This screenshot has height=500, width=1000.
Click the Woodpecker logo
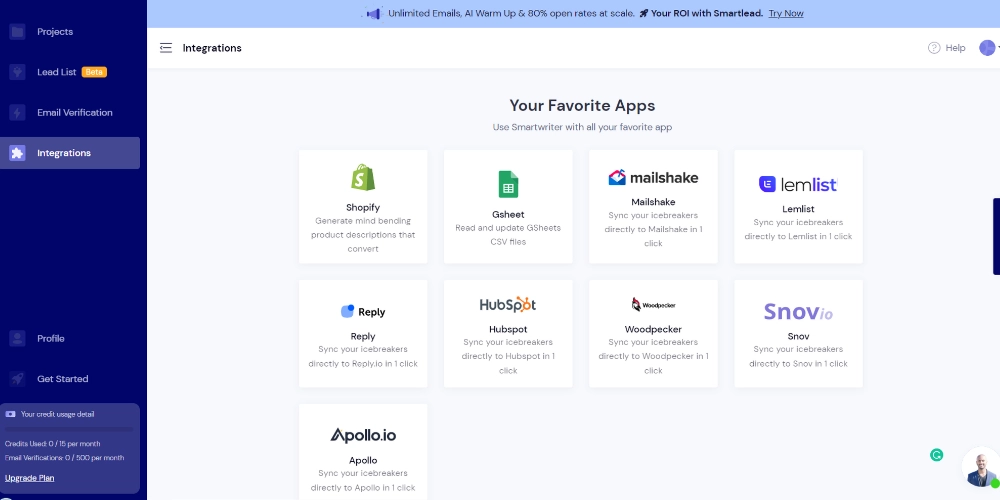click(653, 304)
